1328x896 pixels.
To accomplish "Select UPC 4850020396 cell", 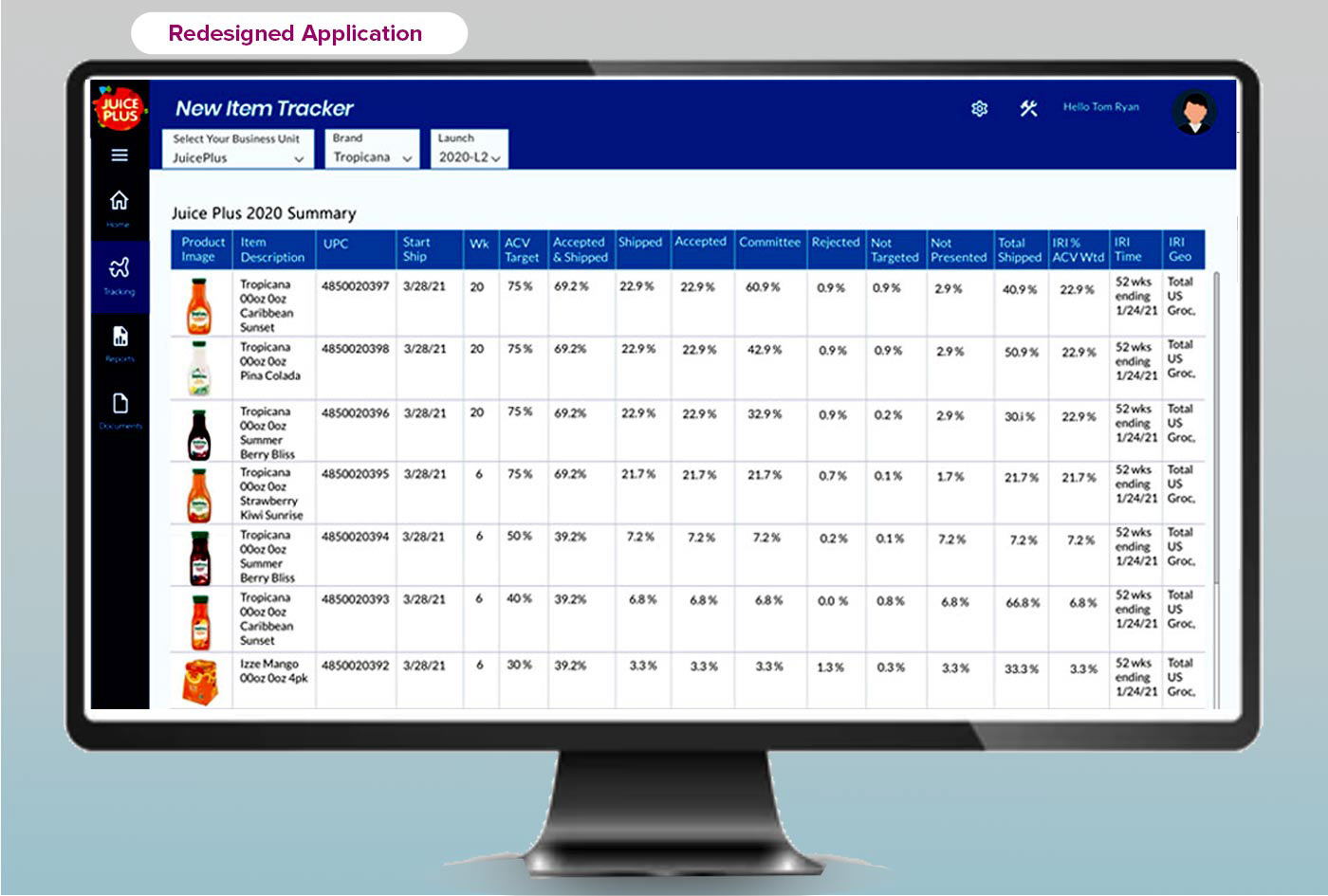I will (x=356, y=412).
